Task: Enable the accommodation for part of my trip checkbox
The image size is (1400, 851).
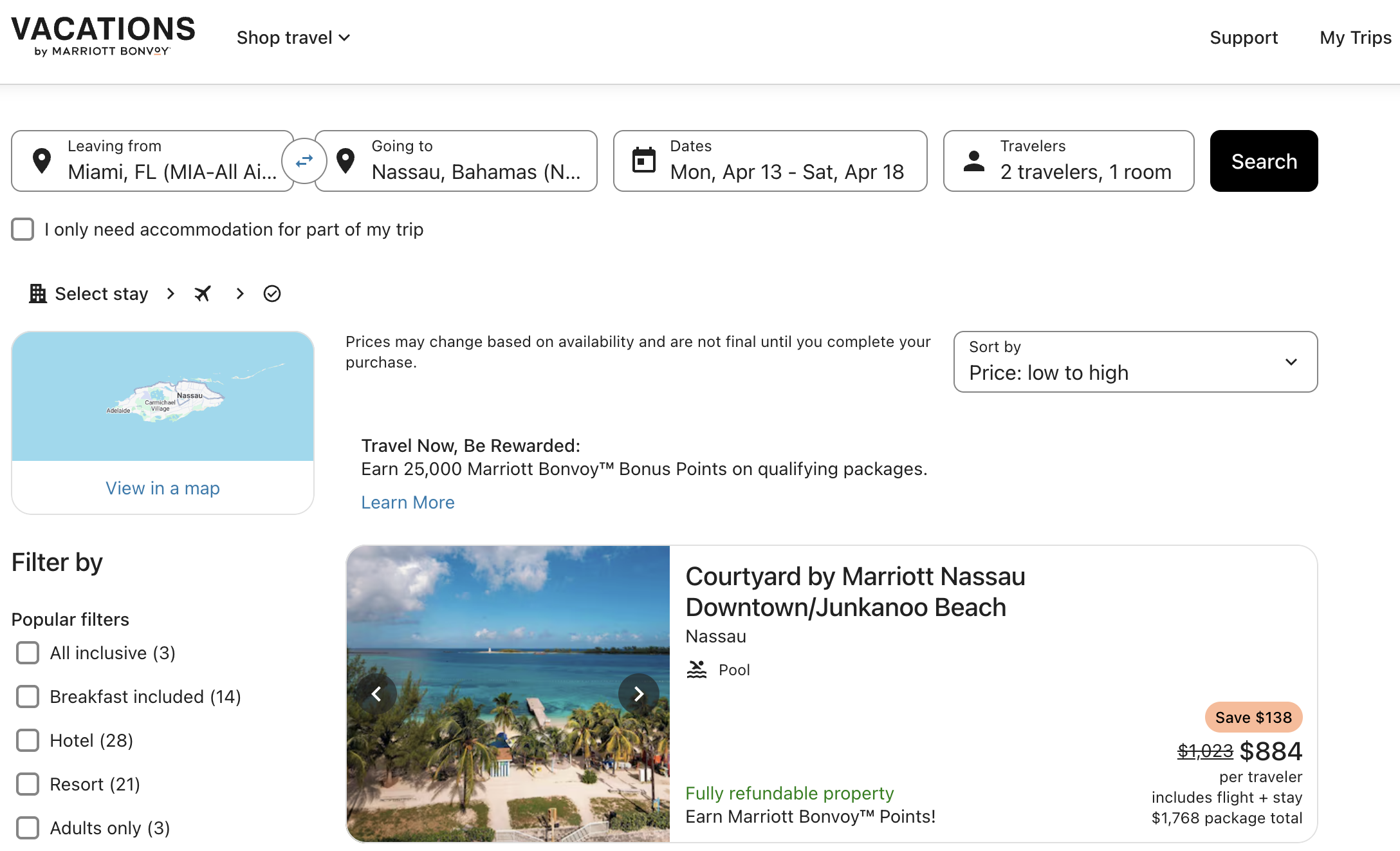Action: [23, 229]
